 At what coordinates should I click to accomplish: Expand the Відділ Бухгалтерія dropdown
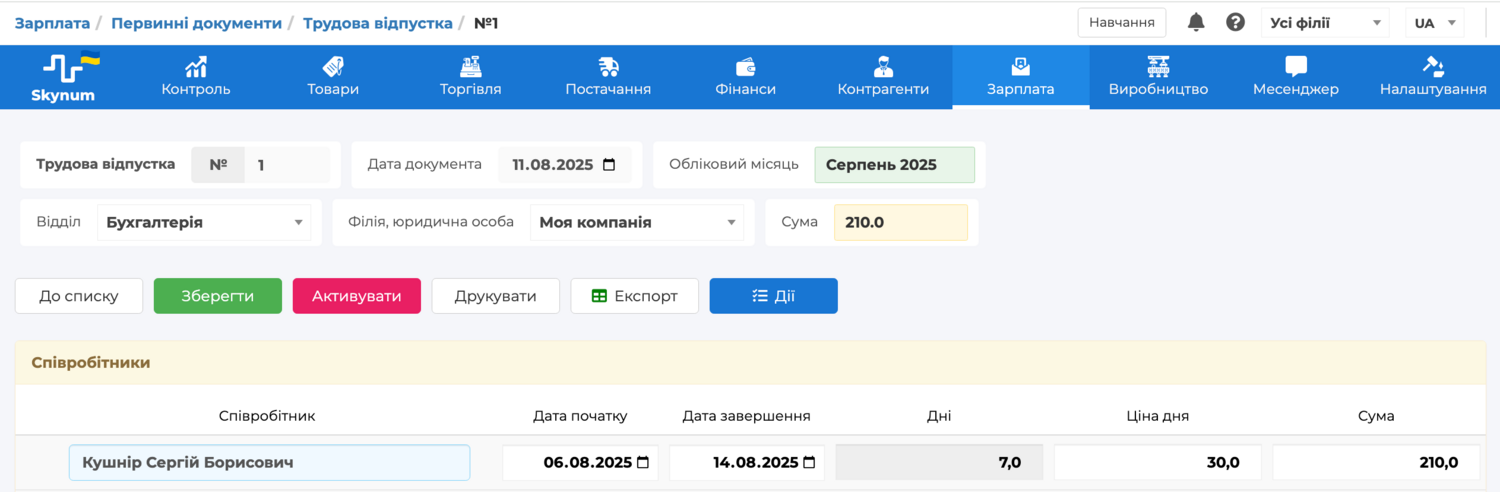coord(204,222)
